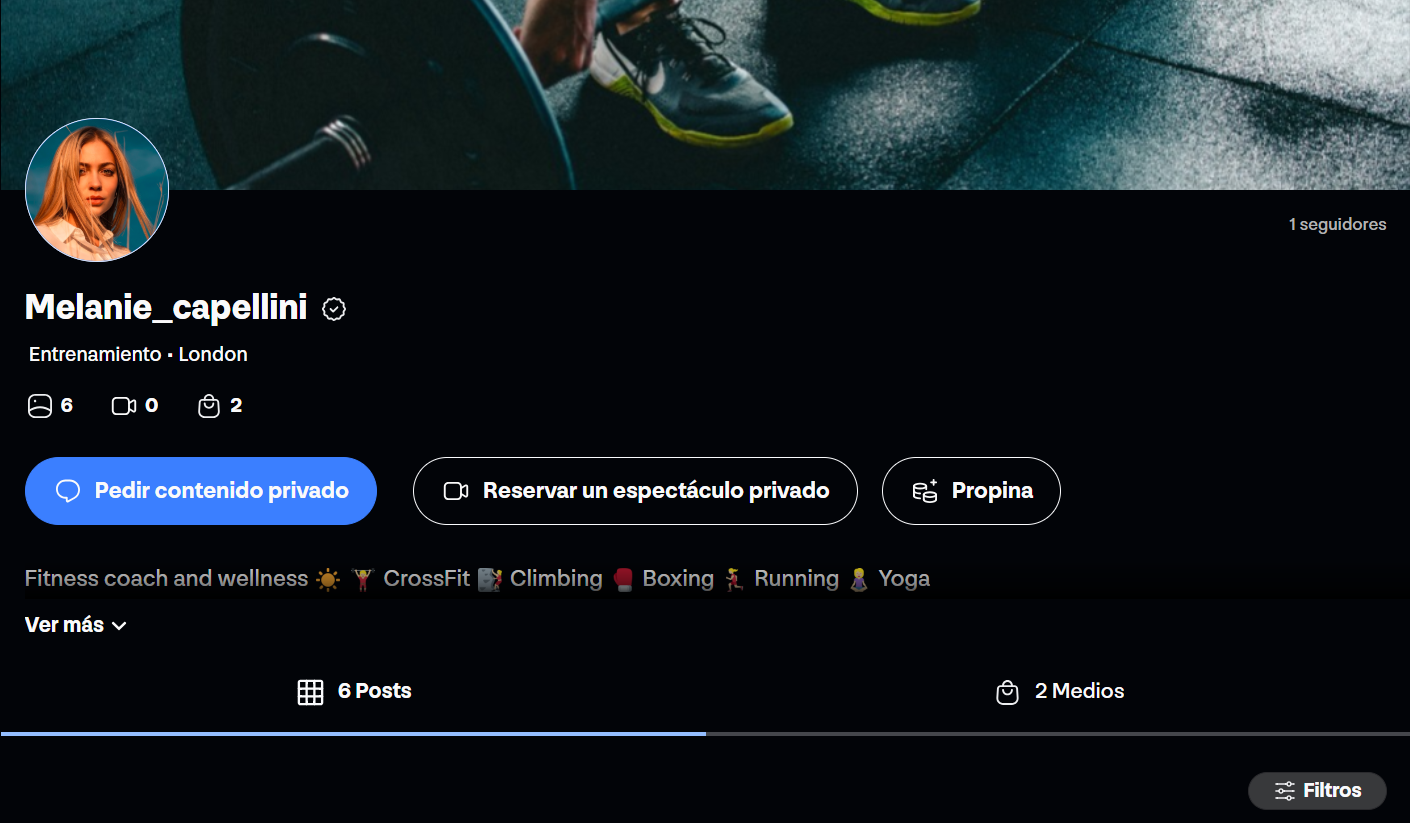This screenshot has width=1410, height=823.
Task: Click the verified badge beside Melanie_capellini
Action: tap(334, 309)
